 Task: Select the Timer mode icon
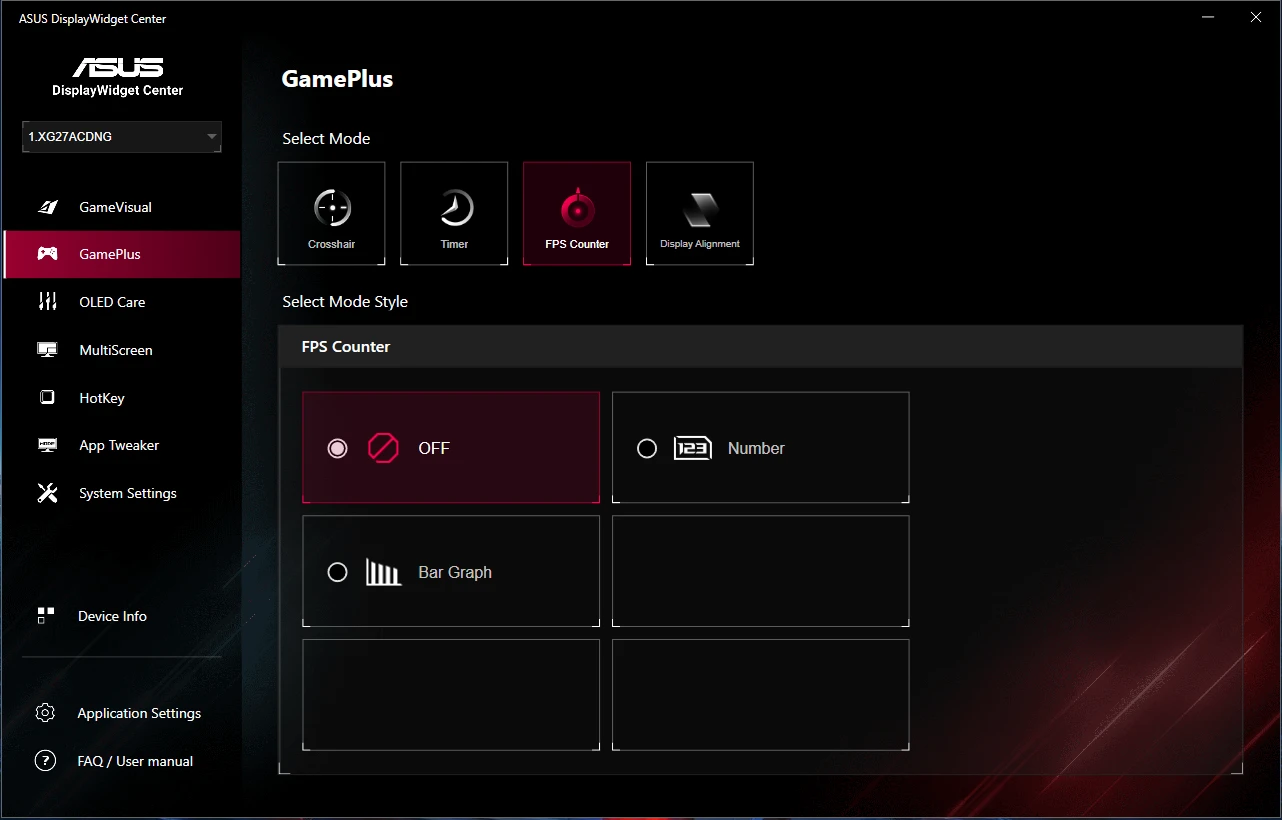pos(455,209)
